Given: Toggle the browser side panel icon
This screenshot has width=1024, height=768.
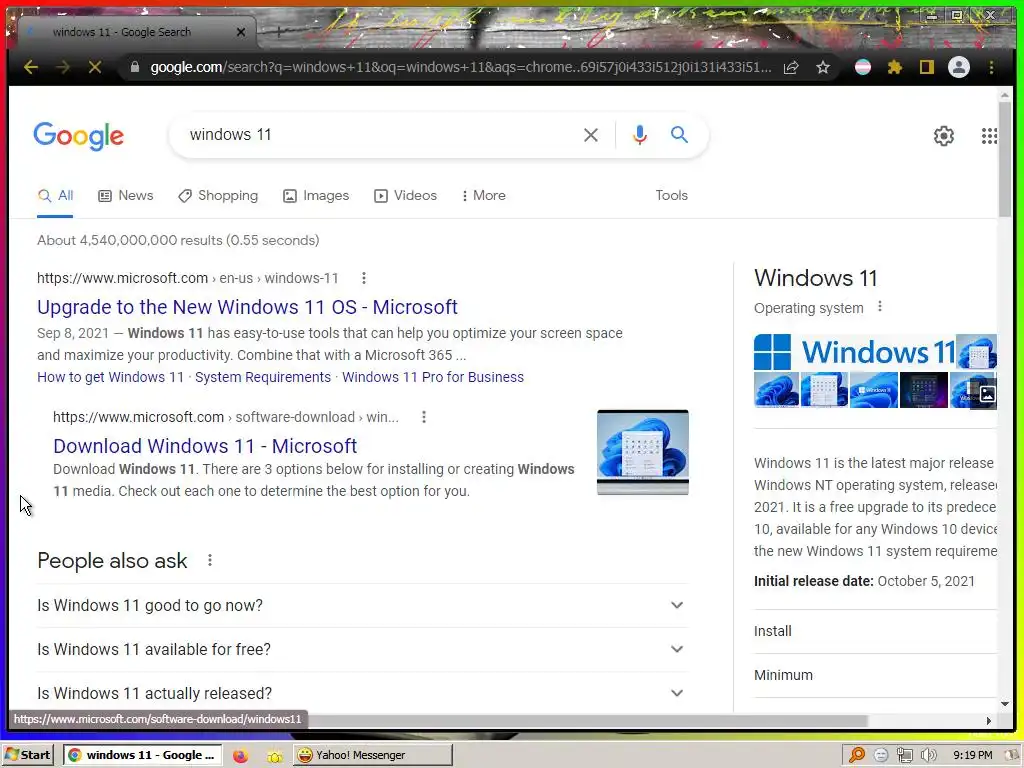Looking at the screenshot, I should pos(927,67).
